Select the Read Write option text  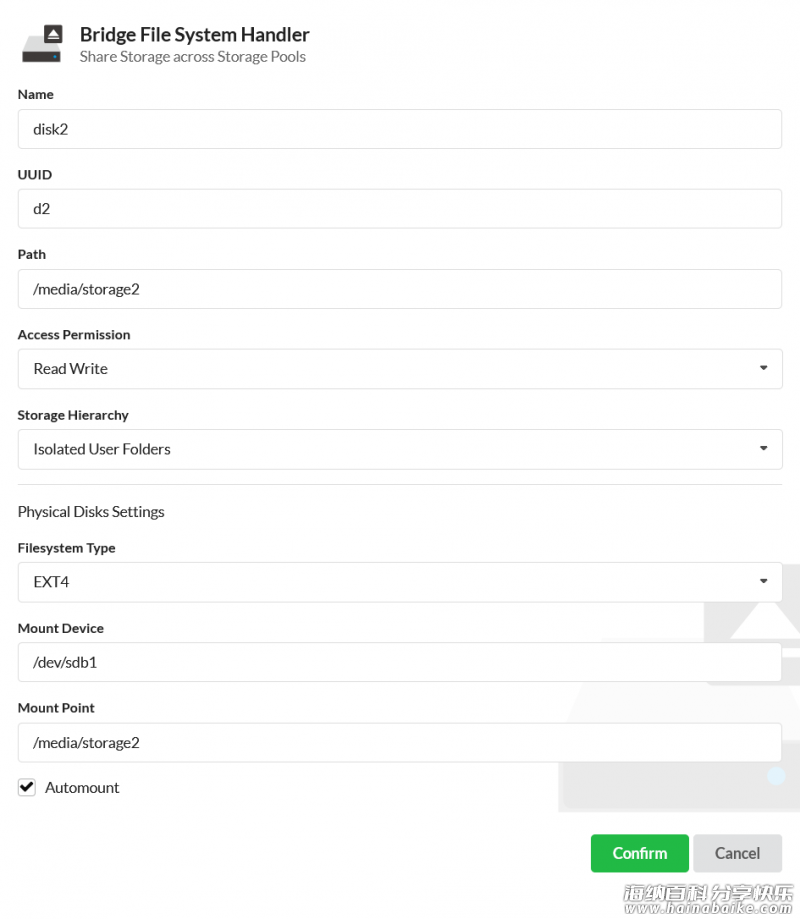pyautogui.click(x=70, y=369)
